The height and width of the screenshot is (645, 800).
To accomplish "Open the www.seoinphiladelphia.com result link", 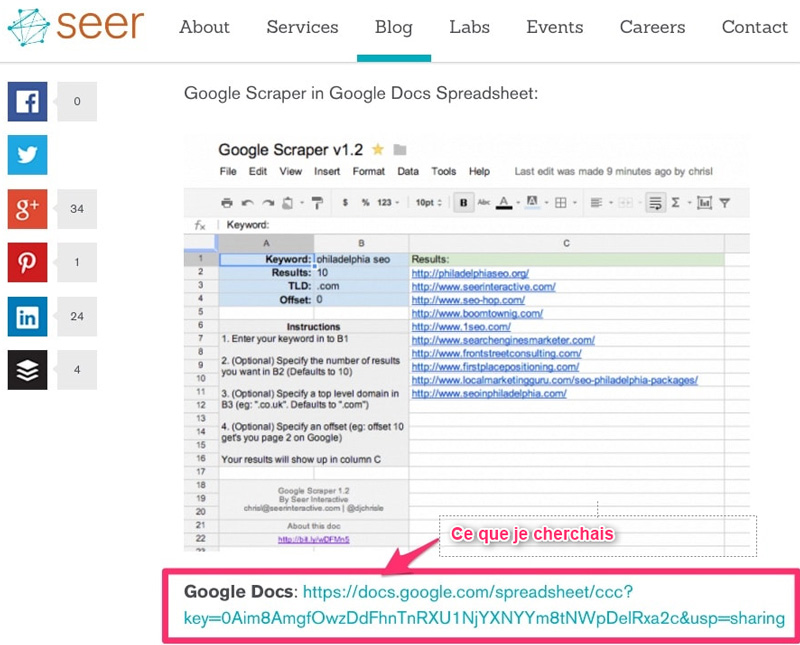I will pos(489,393).
